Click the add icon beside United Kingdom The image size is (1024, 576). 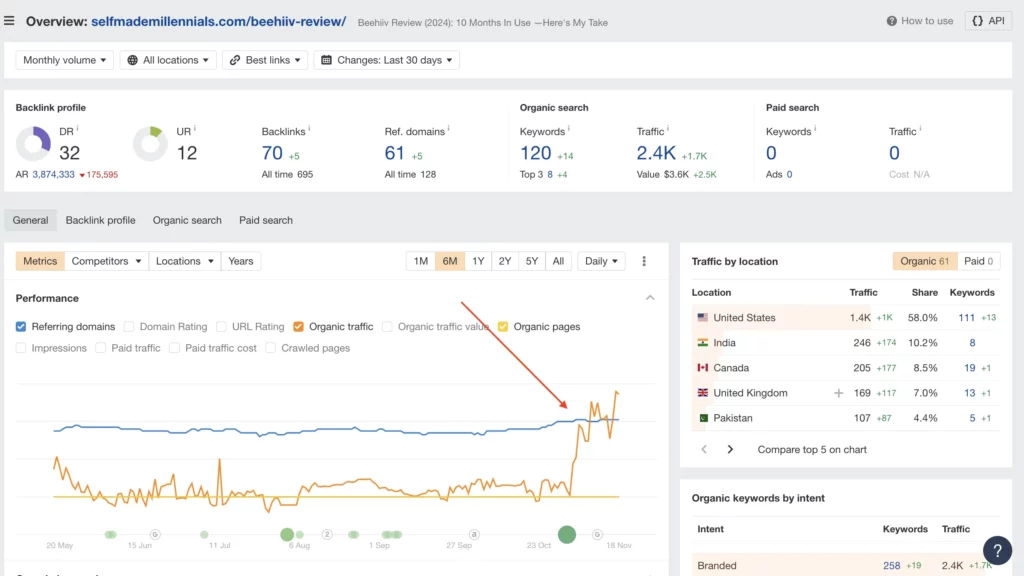(839, 393)
